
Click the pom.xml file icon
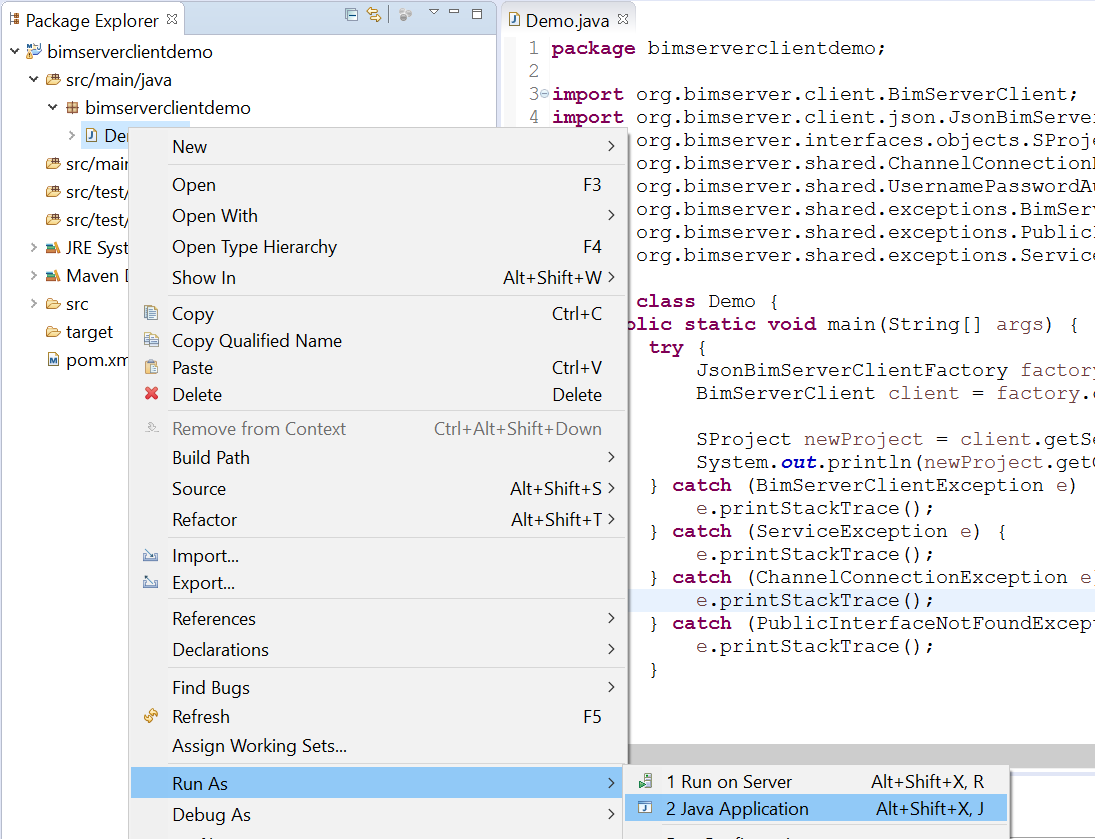(x=53, y=360)
